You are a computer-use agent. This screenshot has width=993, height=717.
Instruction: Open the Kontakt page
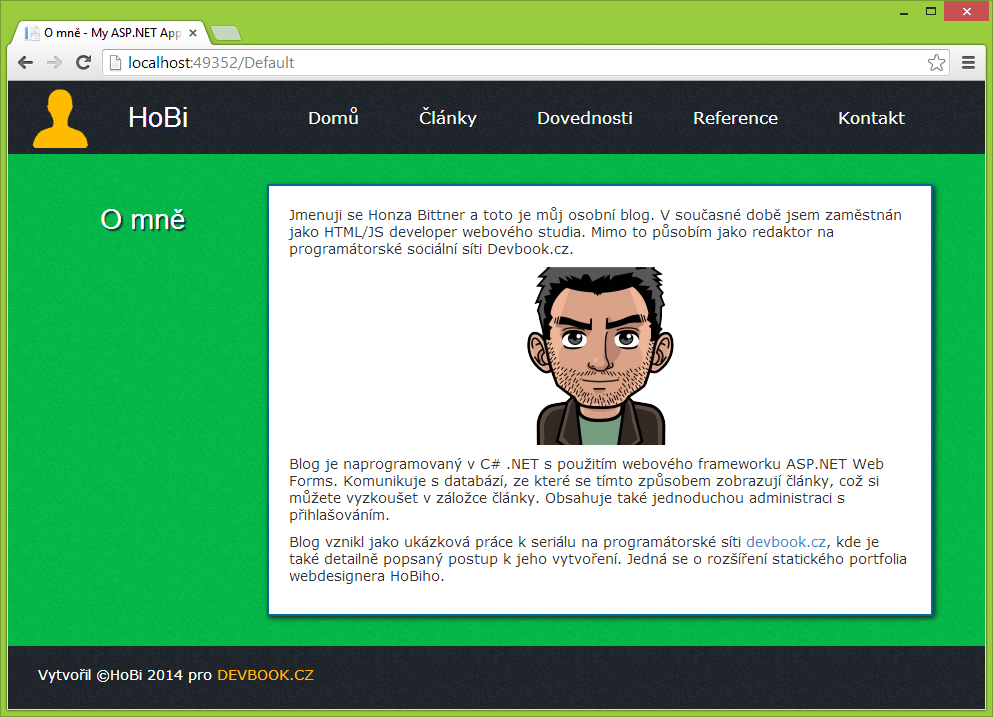coord(870,117)
